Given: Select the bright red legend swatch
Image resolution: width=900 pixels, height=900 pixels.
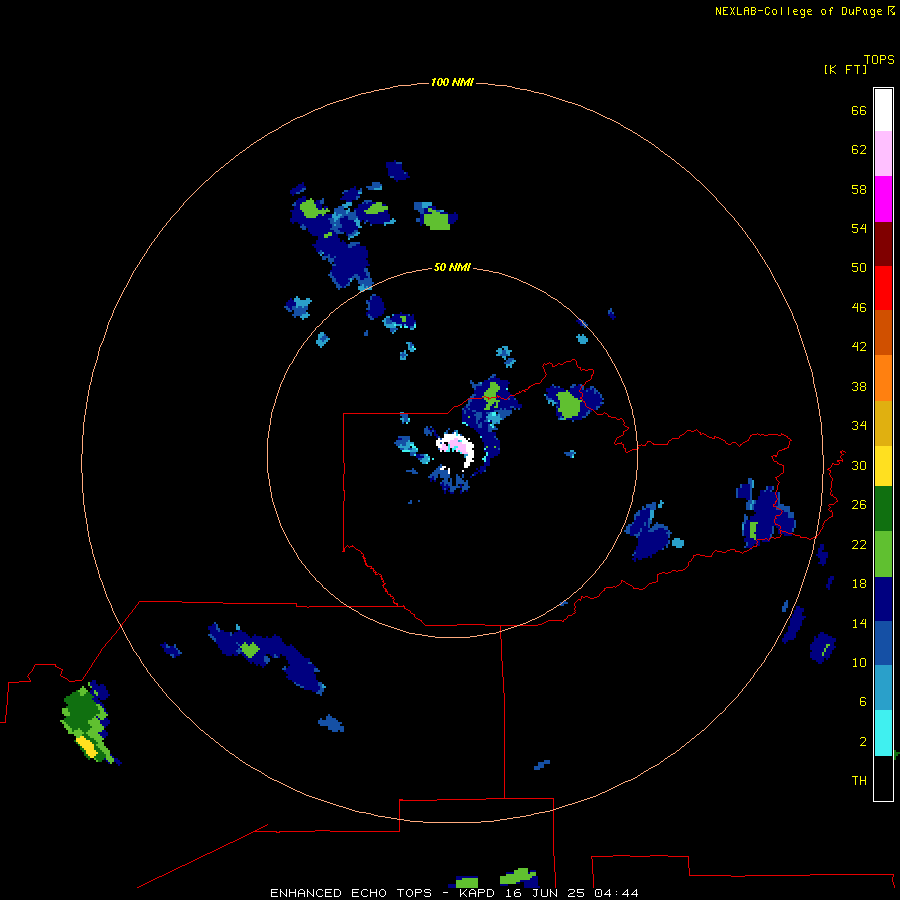Looking at the screenshot, I should click(883, 288).
